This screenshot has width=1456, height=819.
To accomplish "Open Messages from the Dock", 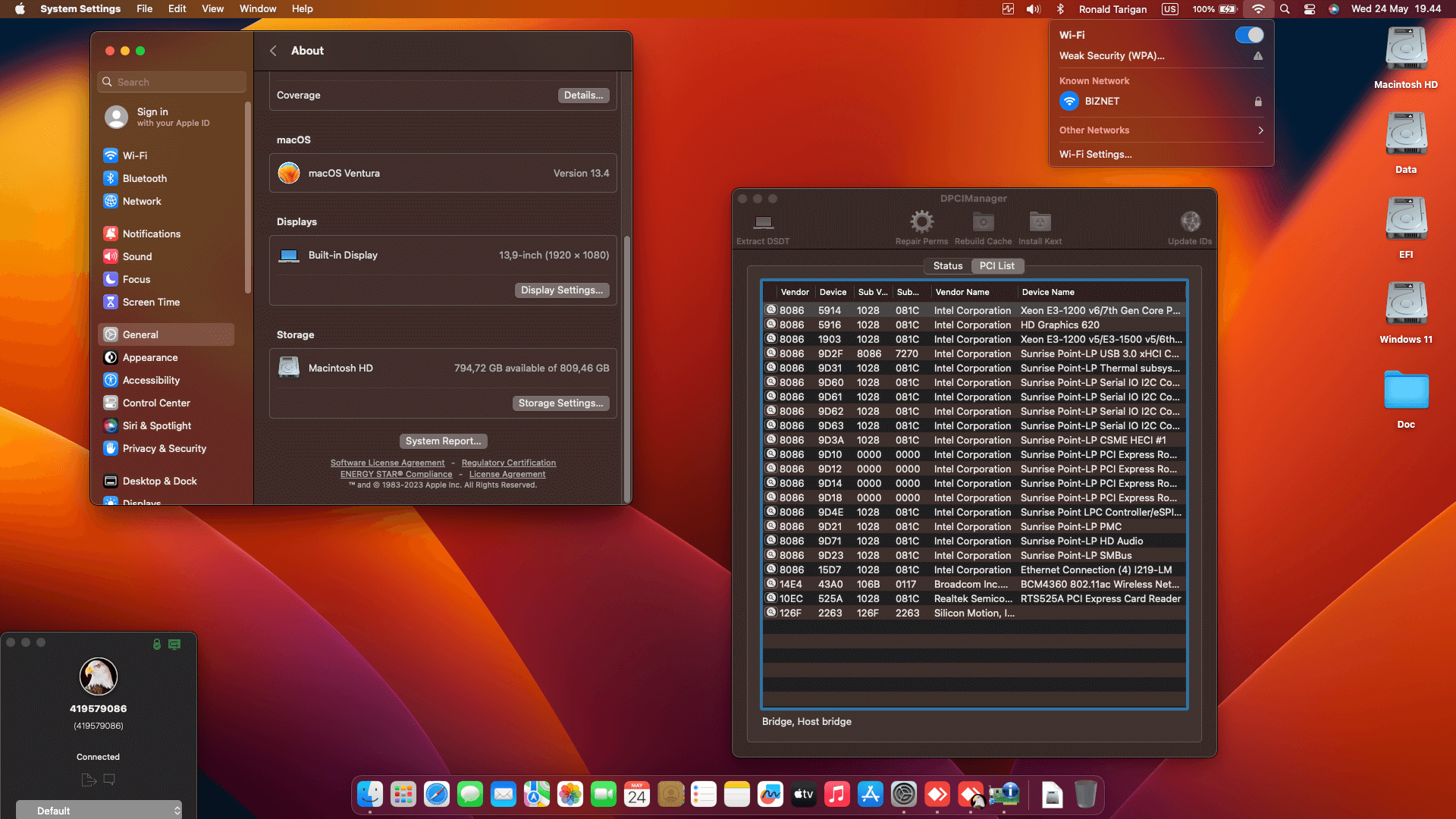I will [470, 794].
